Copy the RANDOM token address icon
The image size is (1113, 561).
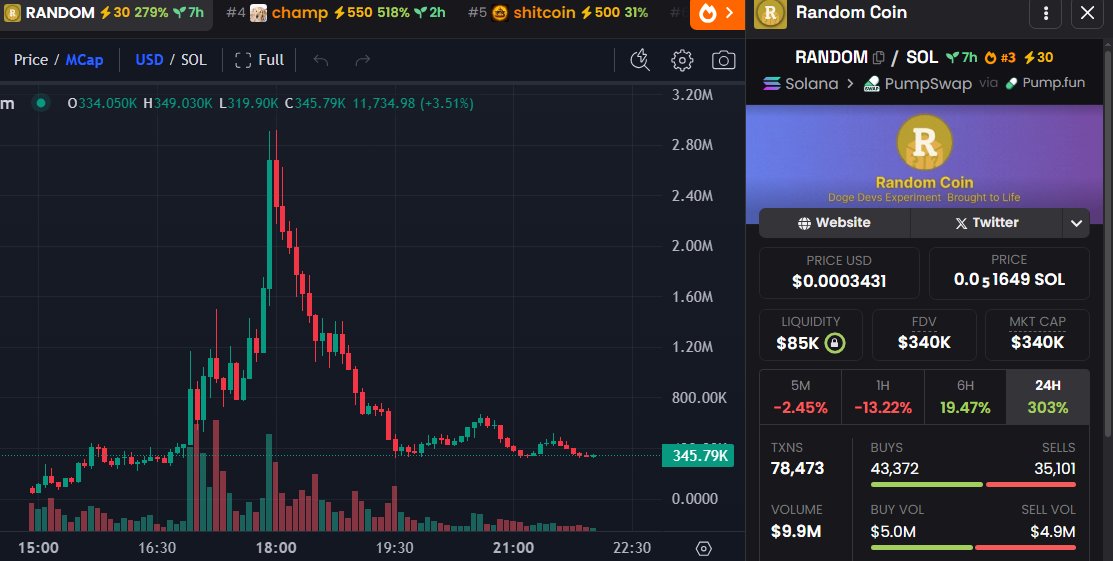[879, 58]
